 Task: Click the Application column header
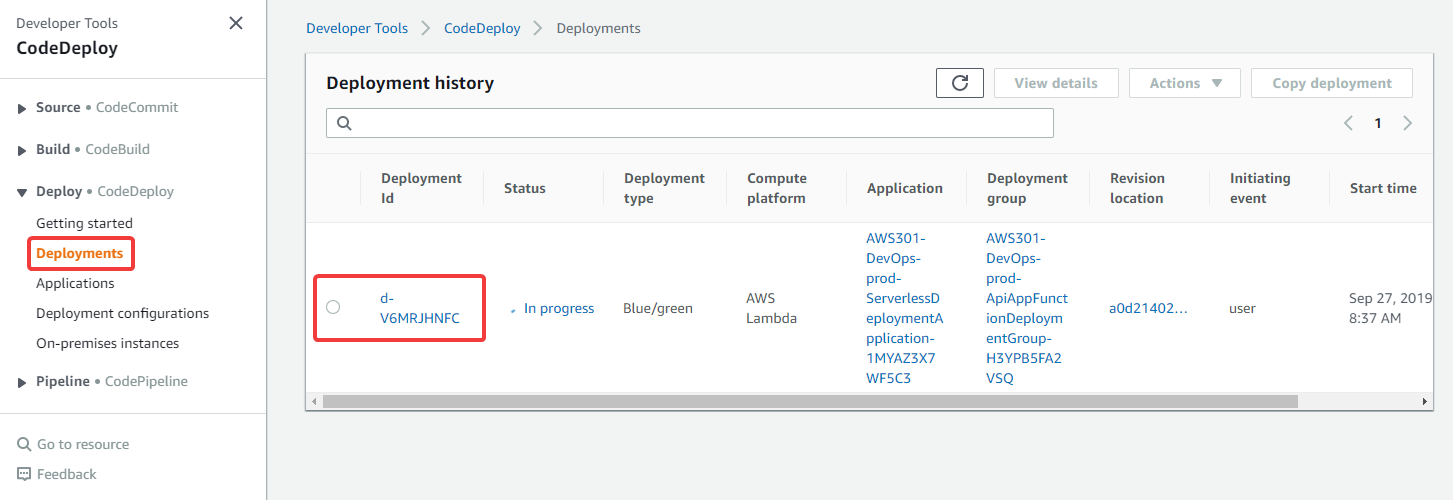[905, 188]
